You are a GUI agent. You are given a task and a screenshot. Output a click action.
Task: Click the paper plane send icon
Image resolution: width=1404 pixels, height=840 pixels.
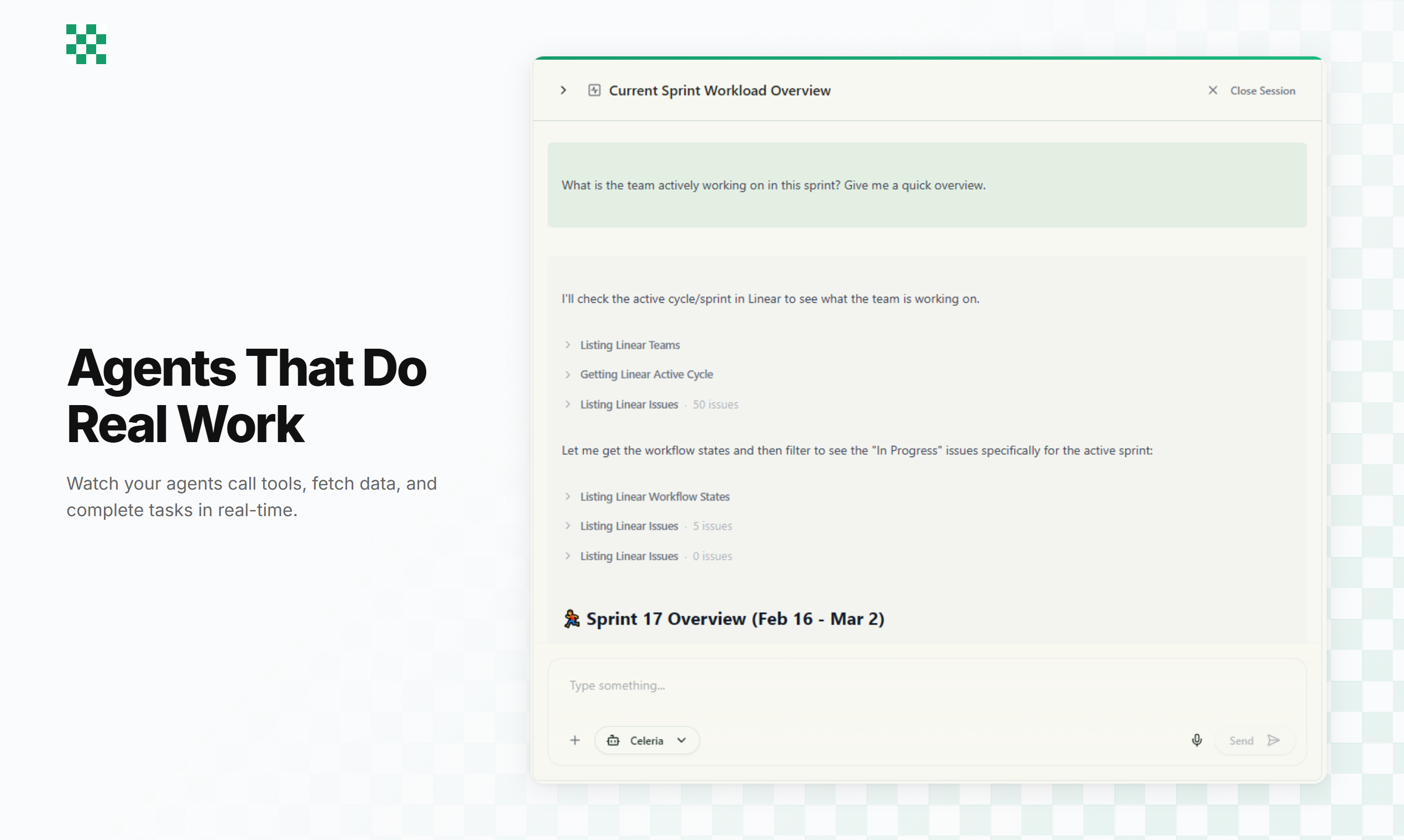tap(1274, 741)
